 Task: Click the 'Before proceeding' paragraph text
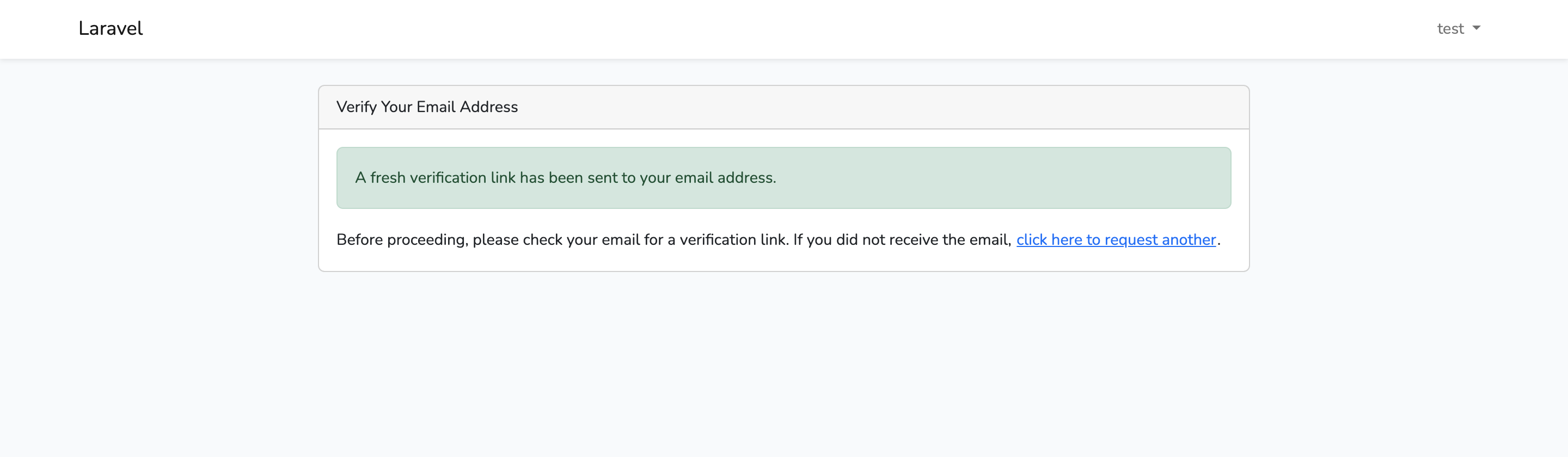(779, 240)
